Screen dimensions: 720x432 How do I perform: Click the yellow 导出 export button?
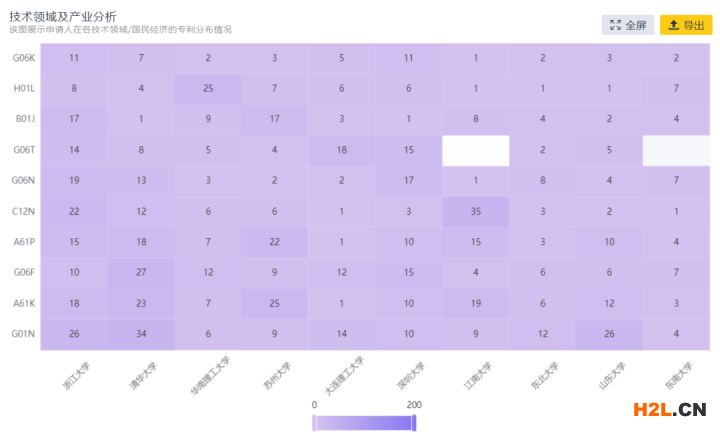coord(686,25)
